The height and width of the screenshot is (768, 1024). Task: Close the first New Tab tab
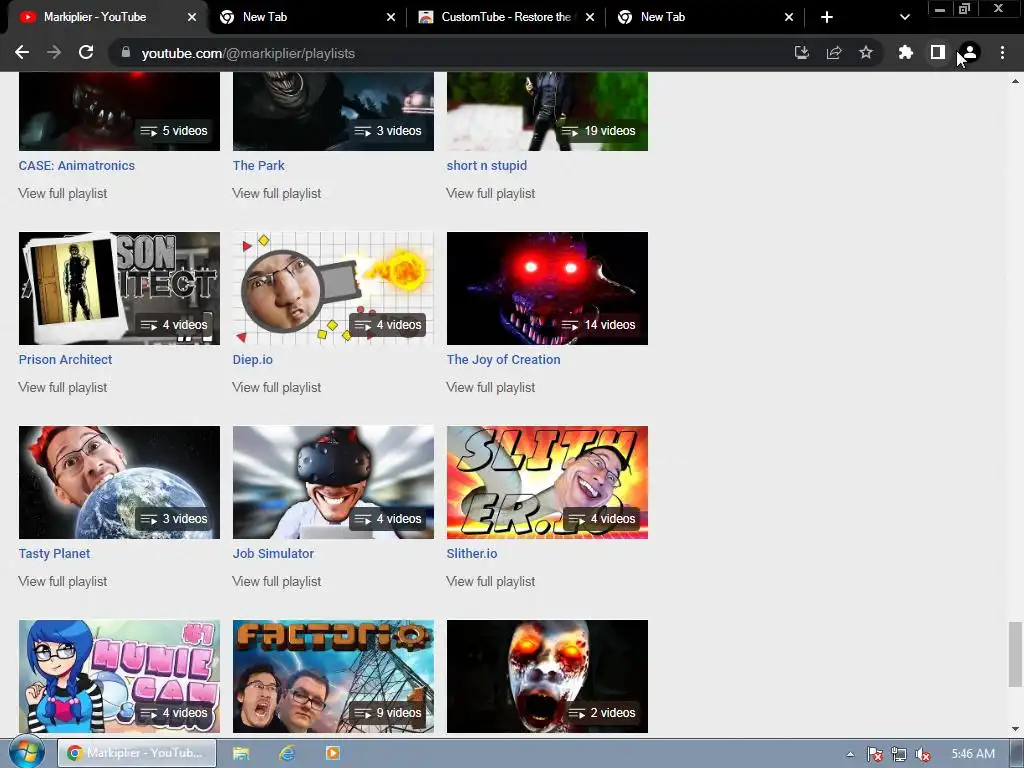click(391, 17)
